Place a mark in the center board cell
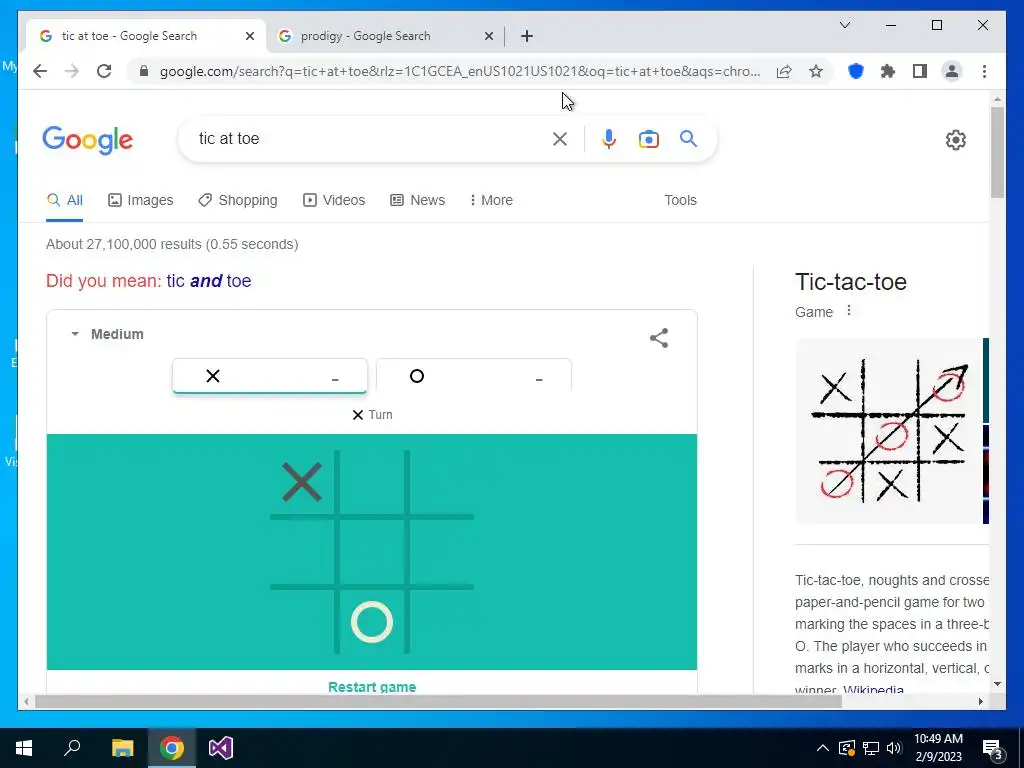The width and height of the screenshot is (1024, 768). 372,552
